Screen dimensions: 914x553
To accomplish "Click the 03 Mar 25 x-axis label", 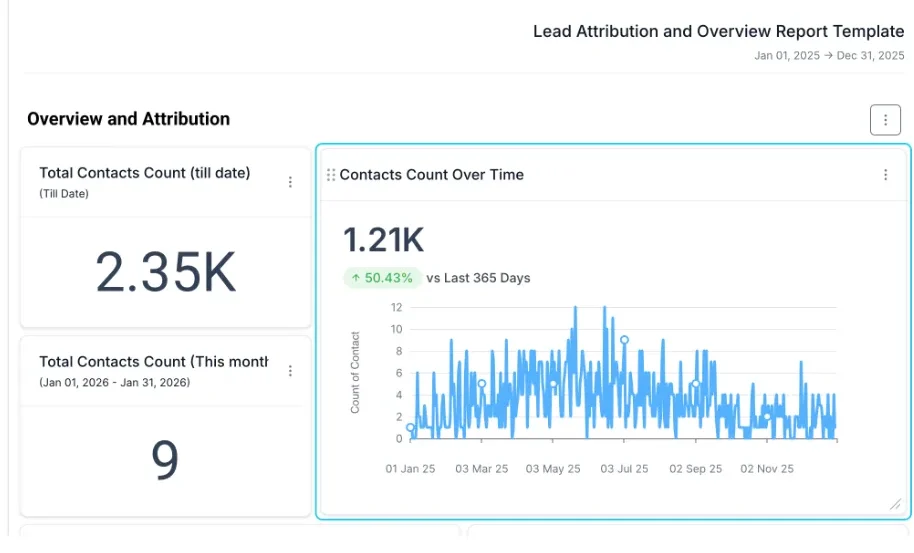I will (481, 469).
